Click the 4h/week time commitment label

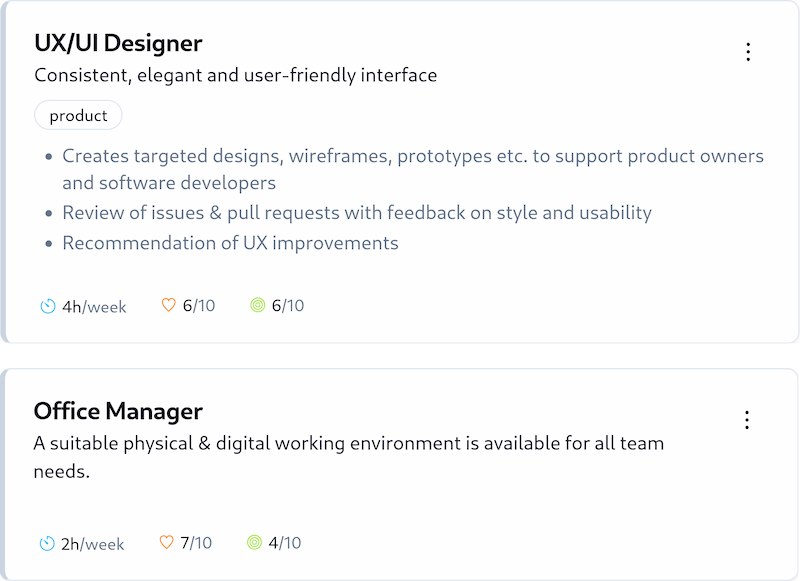94,307
